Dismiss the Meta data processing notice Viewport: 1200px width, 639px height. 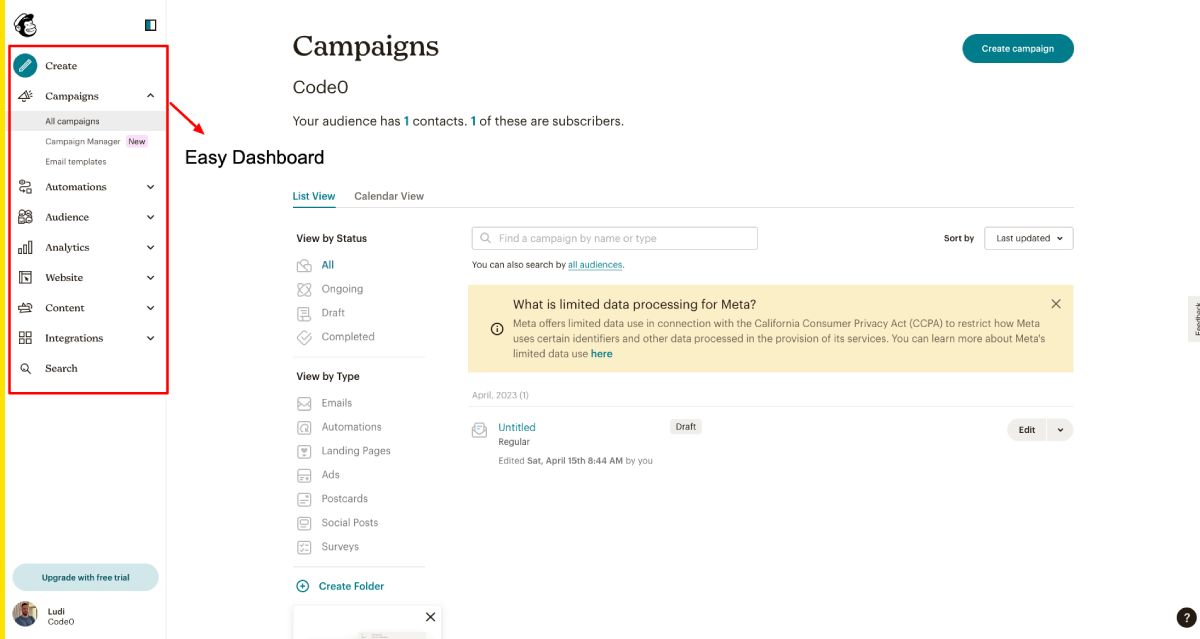[x=1055, y=303]
